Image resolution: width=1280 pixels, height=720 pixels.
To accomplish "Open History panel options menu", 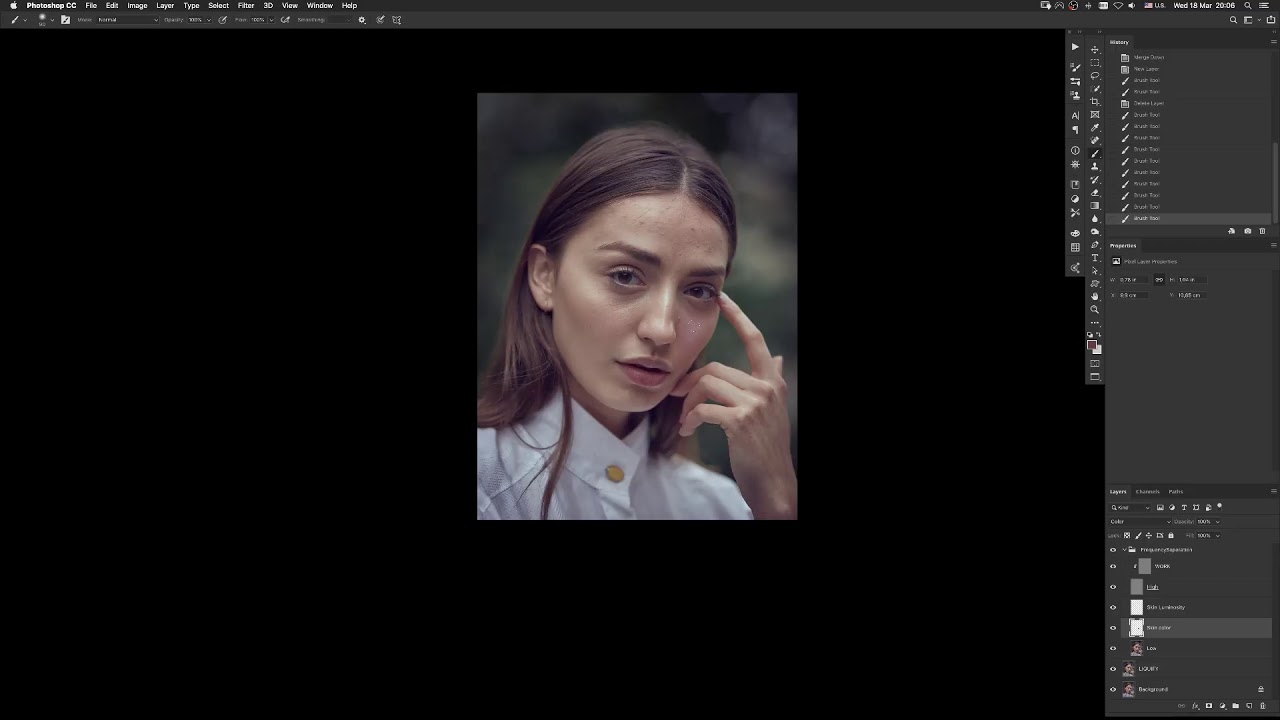I will 1274,41.
